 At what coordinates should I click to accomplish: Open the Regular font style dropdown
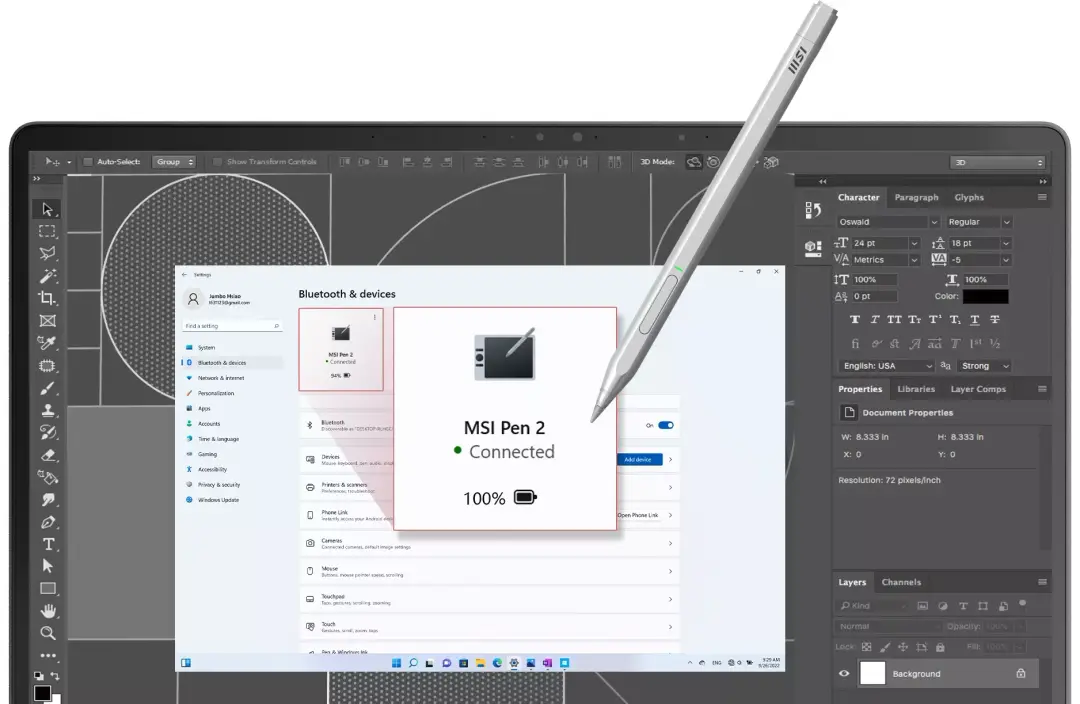(979, 222)
